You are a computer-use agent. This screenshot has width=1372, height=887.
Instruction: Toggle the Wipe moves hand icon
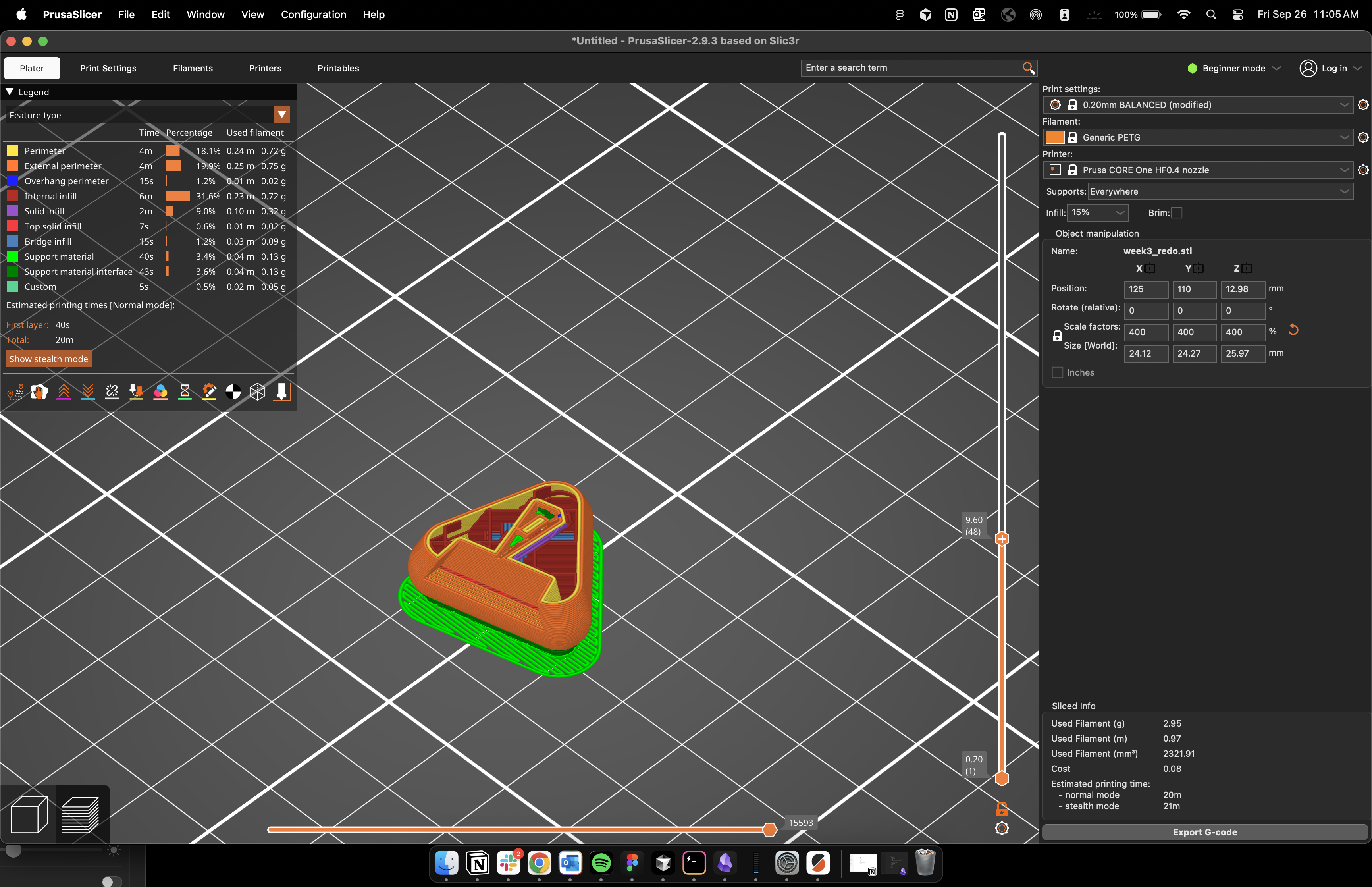[39, 392]
